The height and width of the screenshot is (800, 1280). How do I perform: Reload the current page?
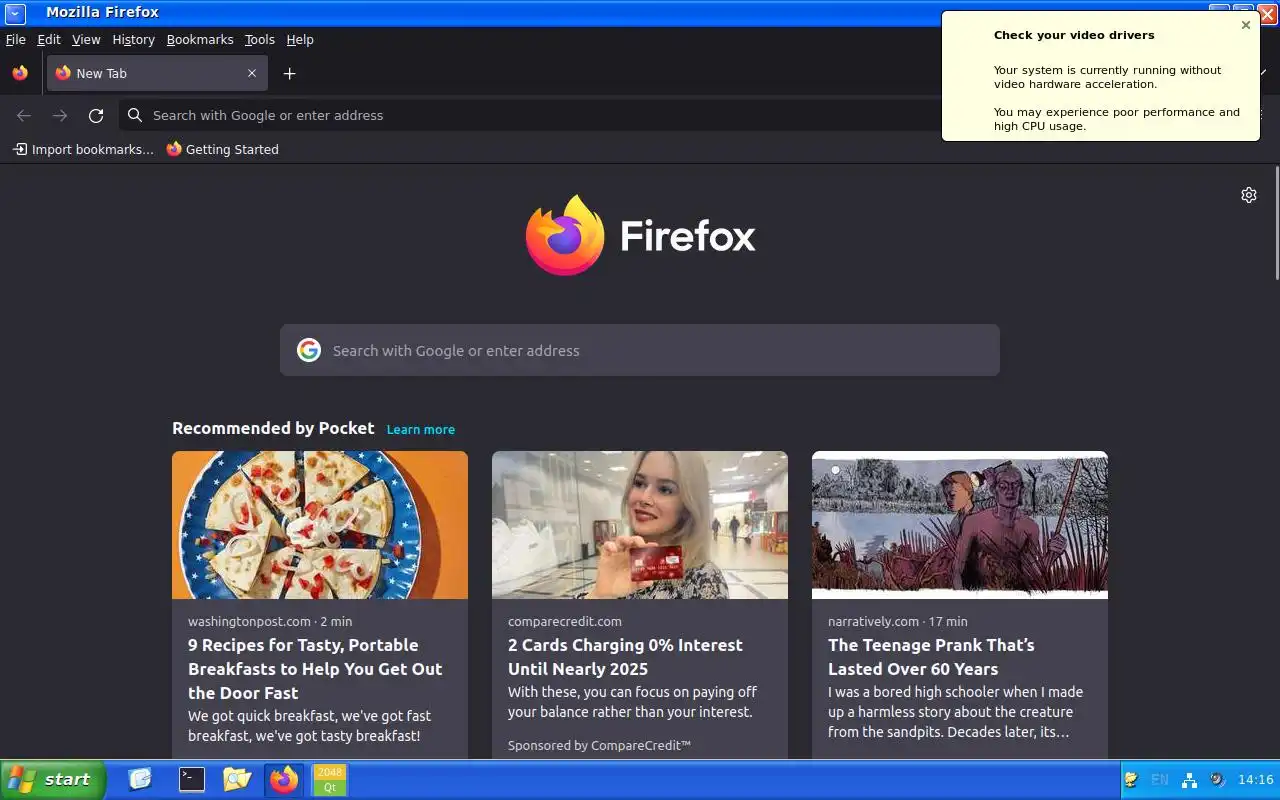[x=96, y=115]
